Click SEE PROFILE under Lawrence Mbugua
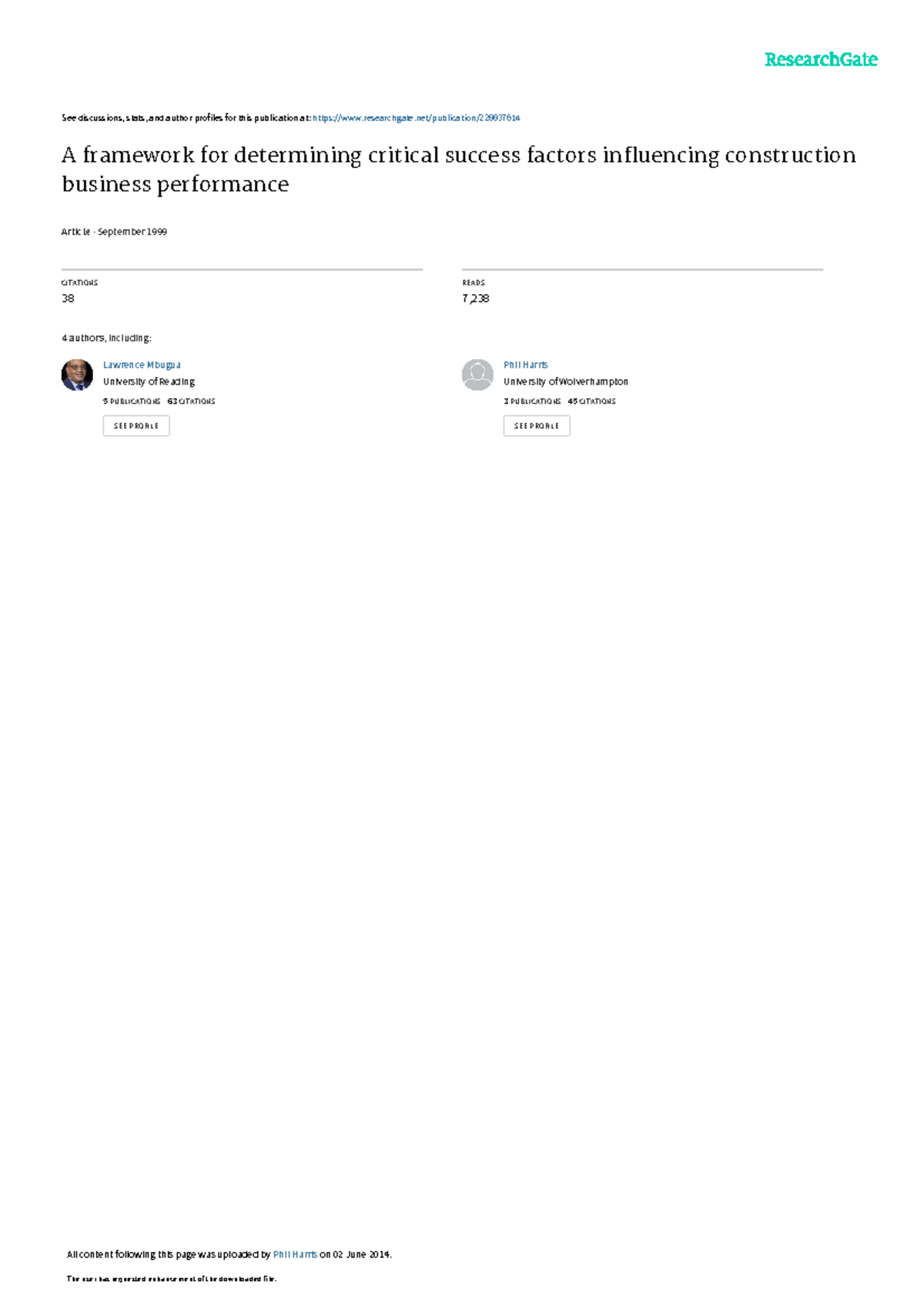Viewport: 924px width, 1307px height. tap(136, 426)
